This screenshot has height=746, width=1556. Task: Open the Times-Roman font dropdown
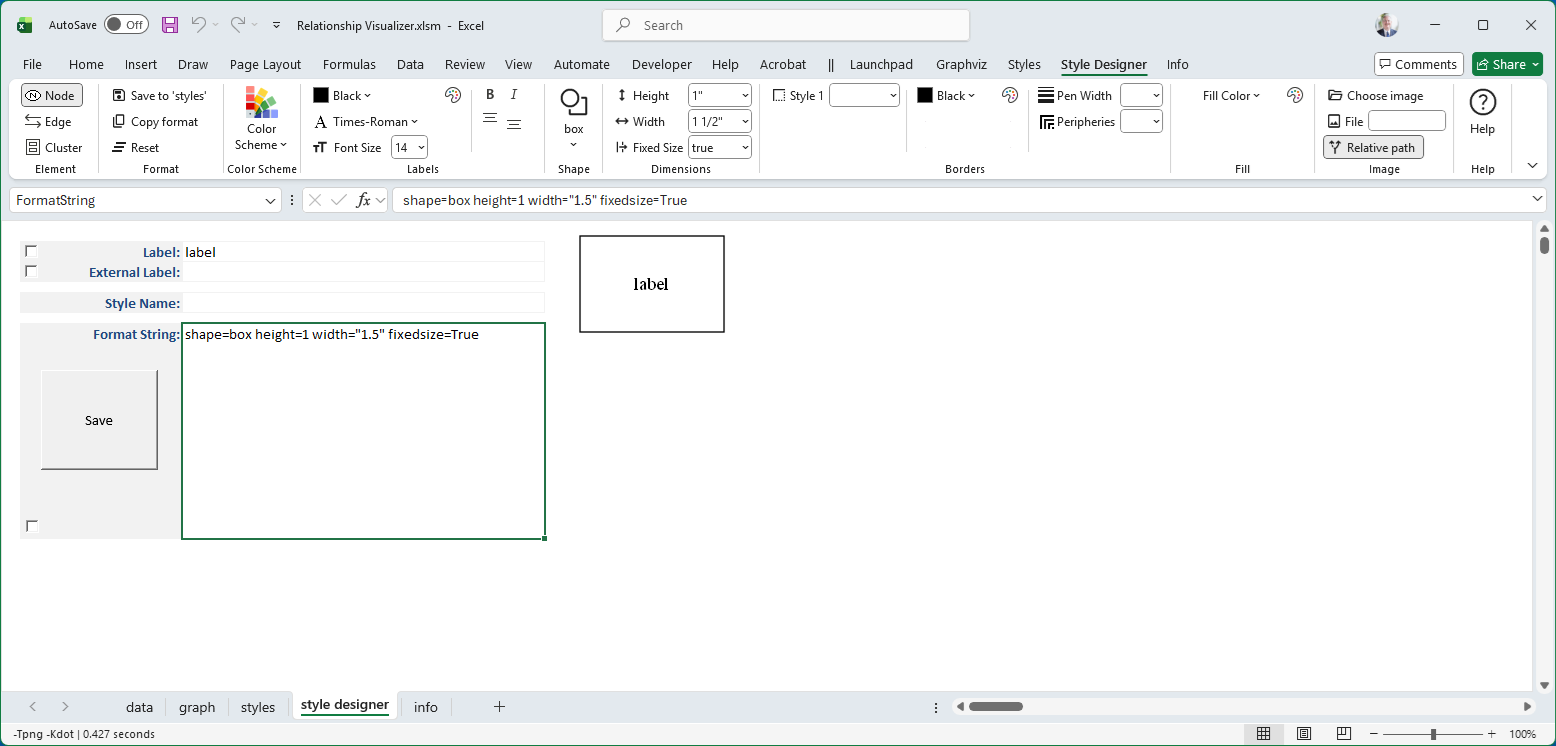click(x=366, y=122)
